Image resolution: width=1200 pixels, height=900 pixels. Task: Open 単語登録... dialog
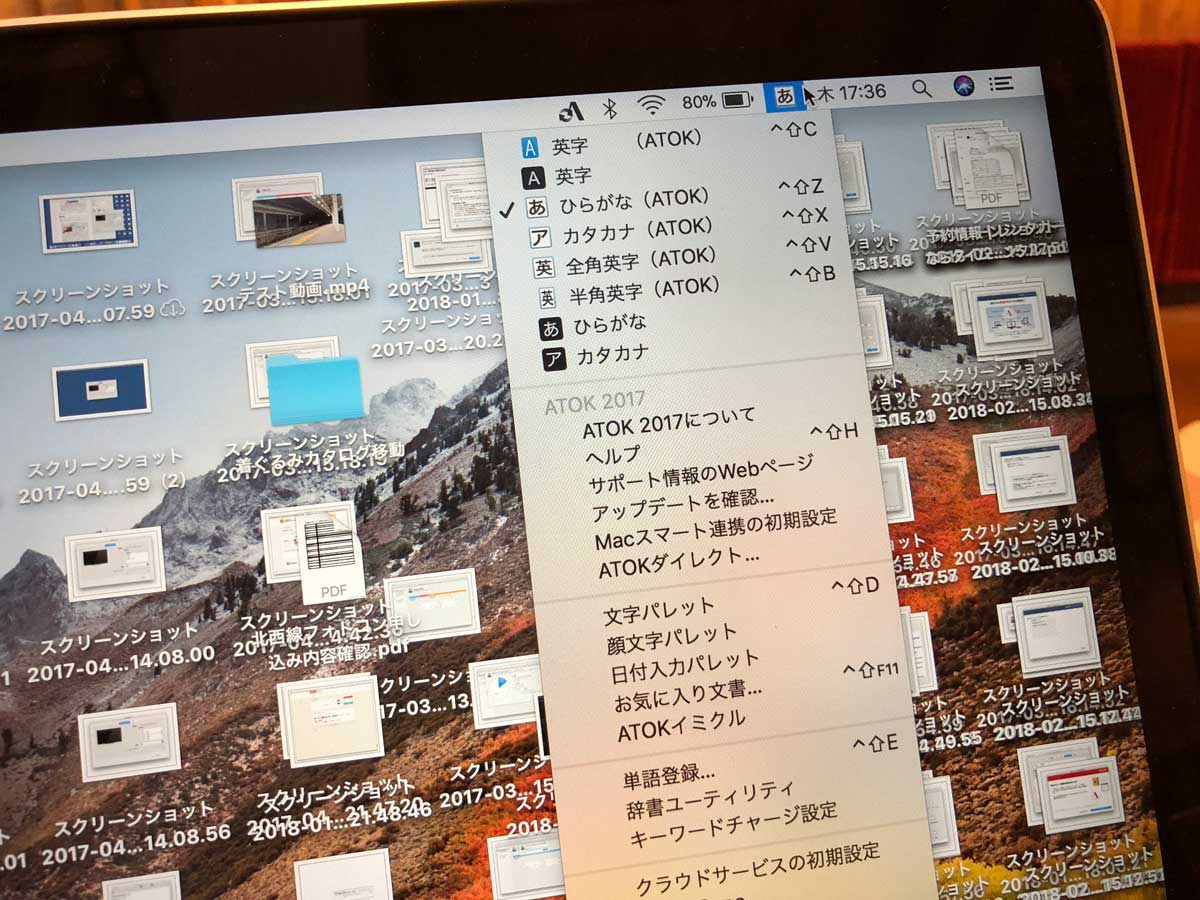669,774
